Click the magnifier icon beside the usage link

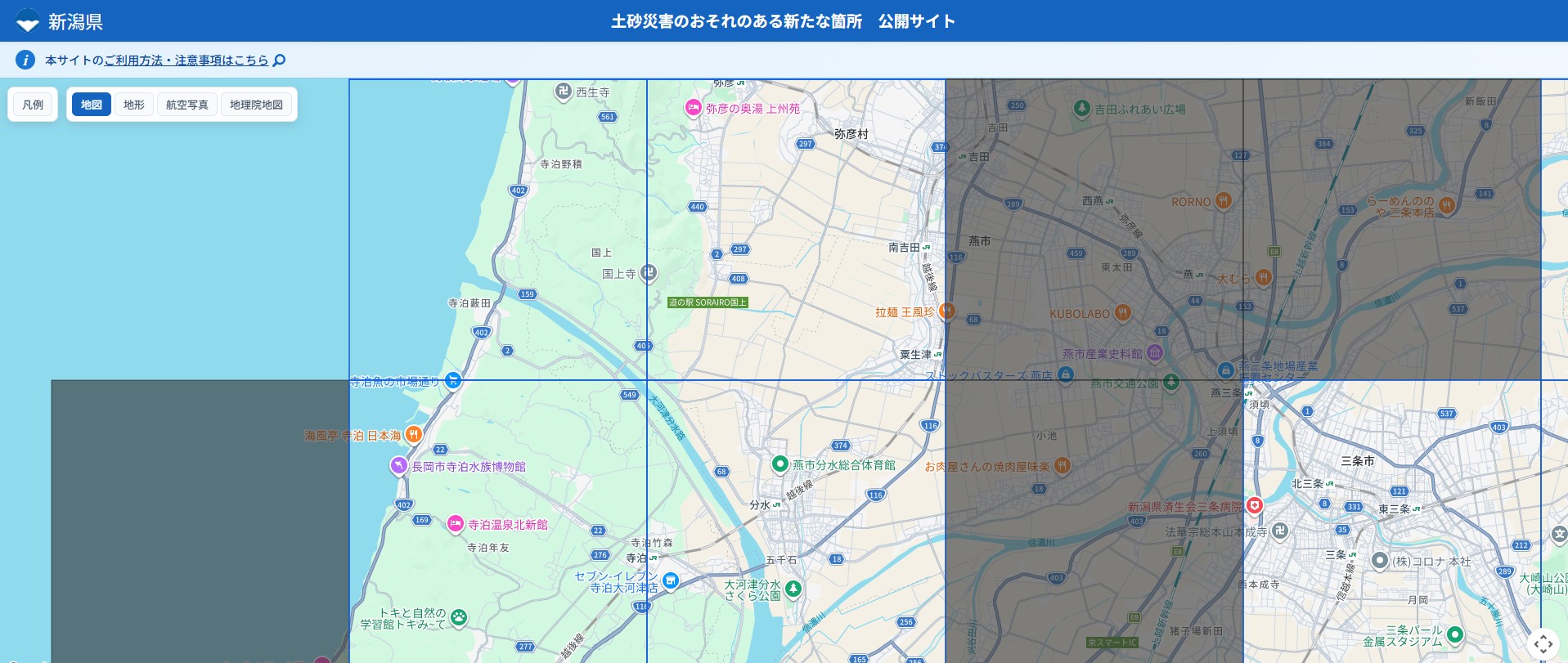(279, 60)
